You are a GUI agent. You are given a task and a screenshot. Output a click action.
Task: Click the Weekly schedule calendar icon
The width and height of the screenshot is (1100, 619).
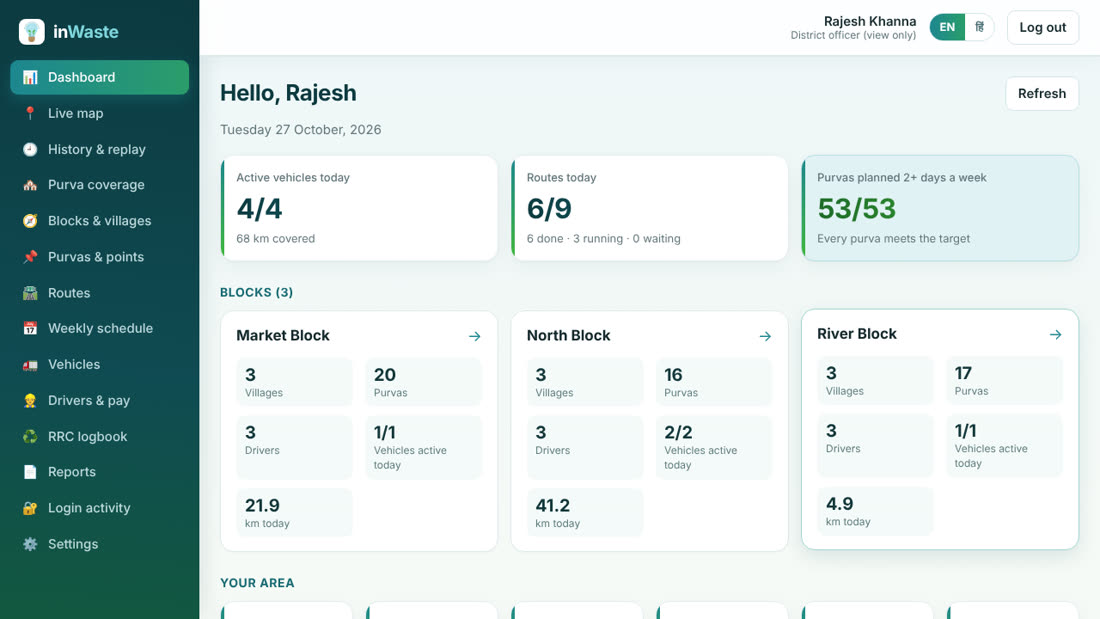coord(29,328)
